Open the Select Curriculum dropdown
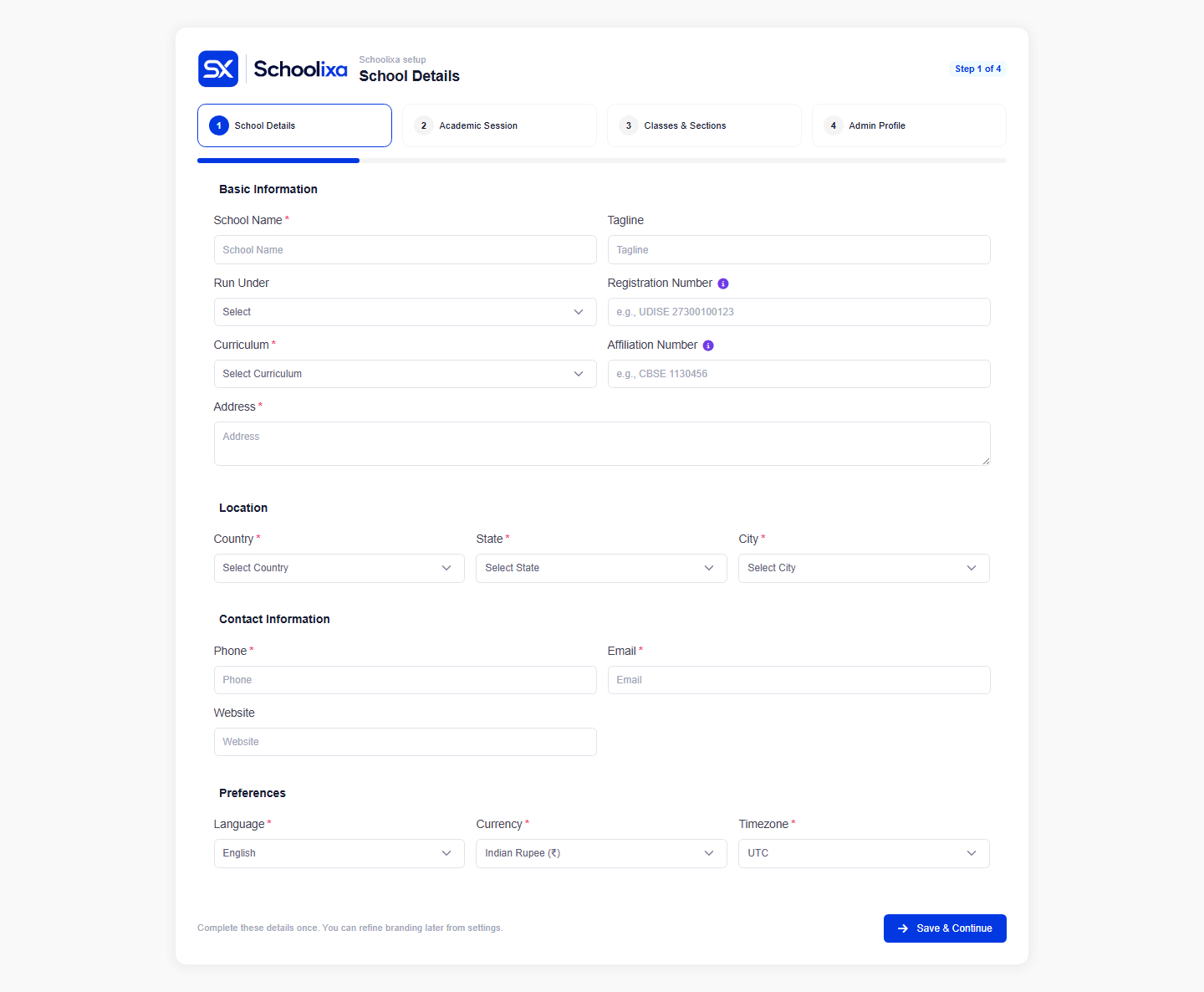 [406, 374]
